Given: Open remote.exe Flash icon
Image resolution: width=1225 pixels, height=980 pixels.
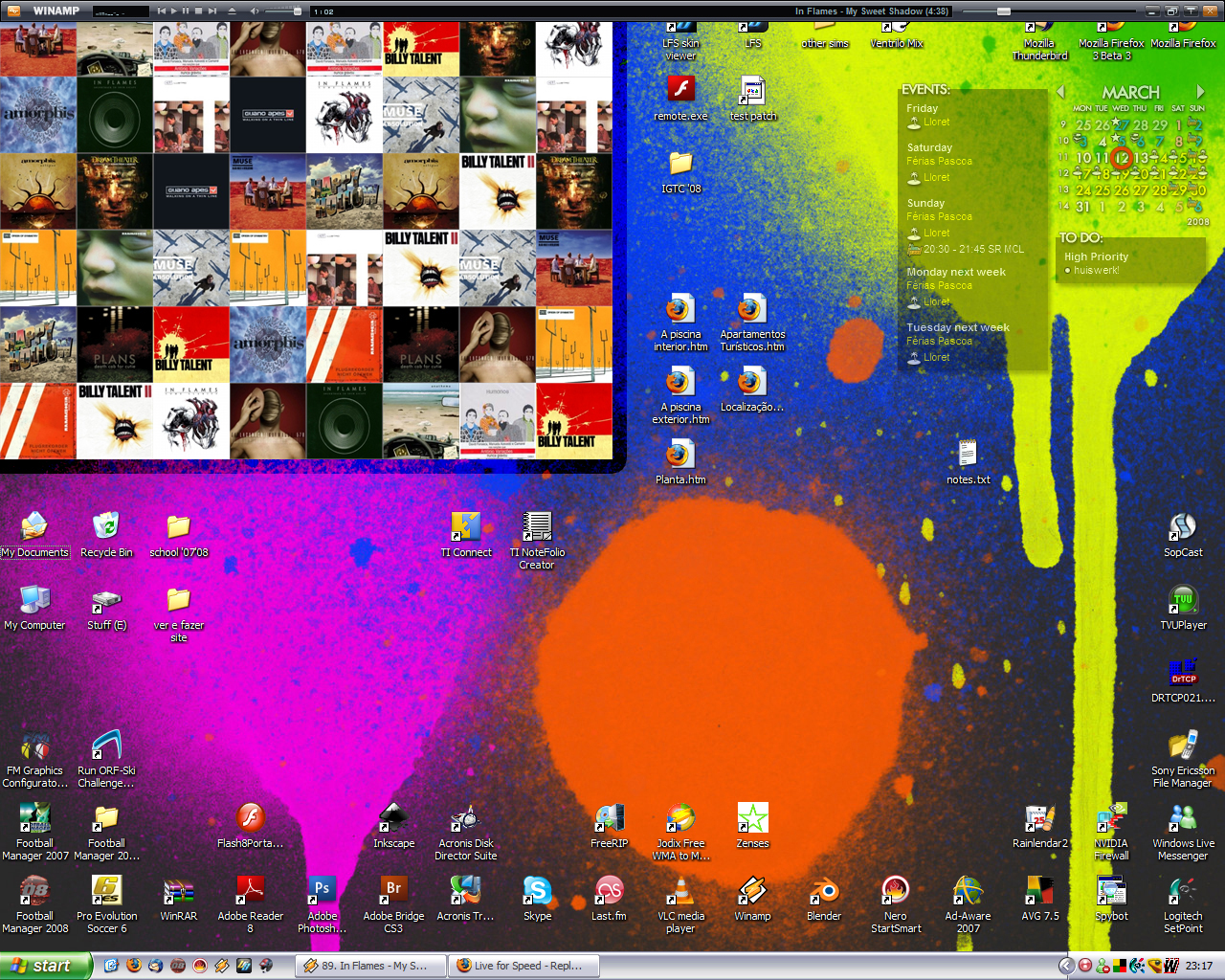Looking at the screenshot, I should (680, 98).
